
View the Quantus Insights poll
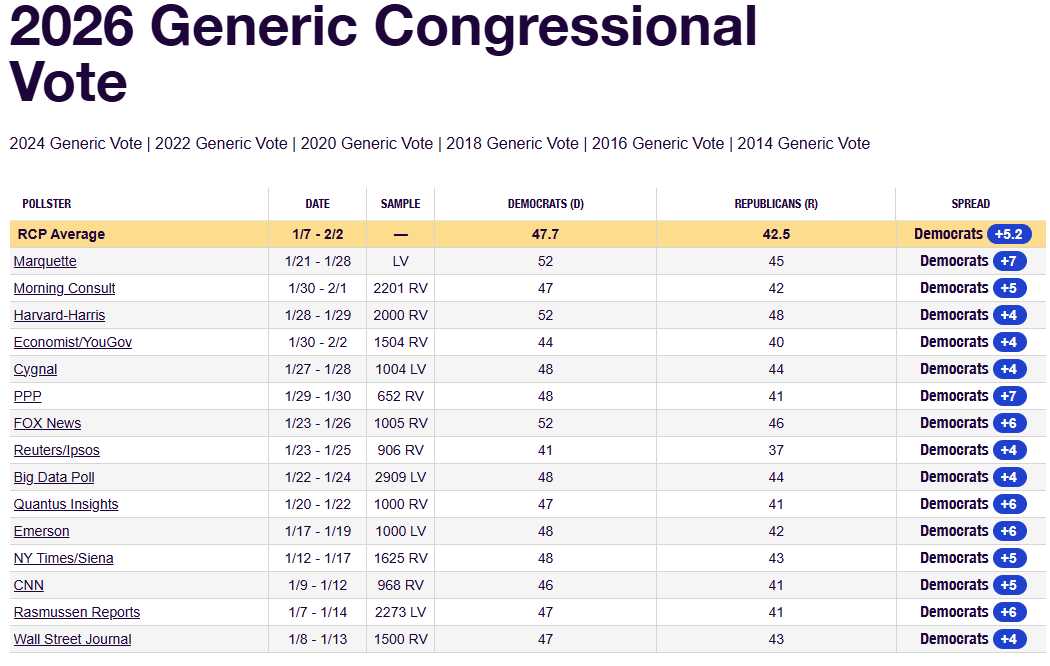[x=66, y=504]
